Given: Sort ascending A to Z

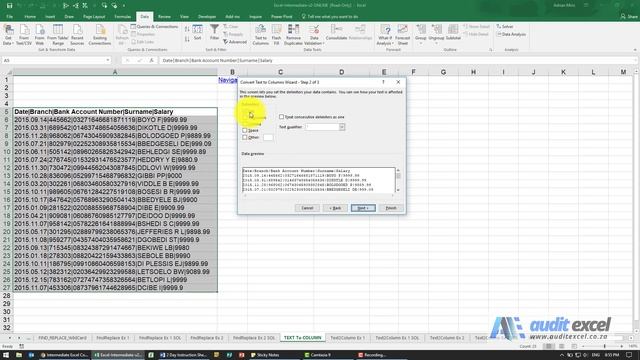Looking at the screenshot, I should pos(187,29).
